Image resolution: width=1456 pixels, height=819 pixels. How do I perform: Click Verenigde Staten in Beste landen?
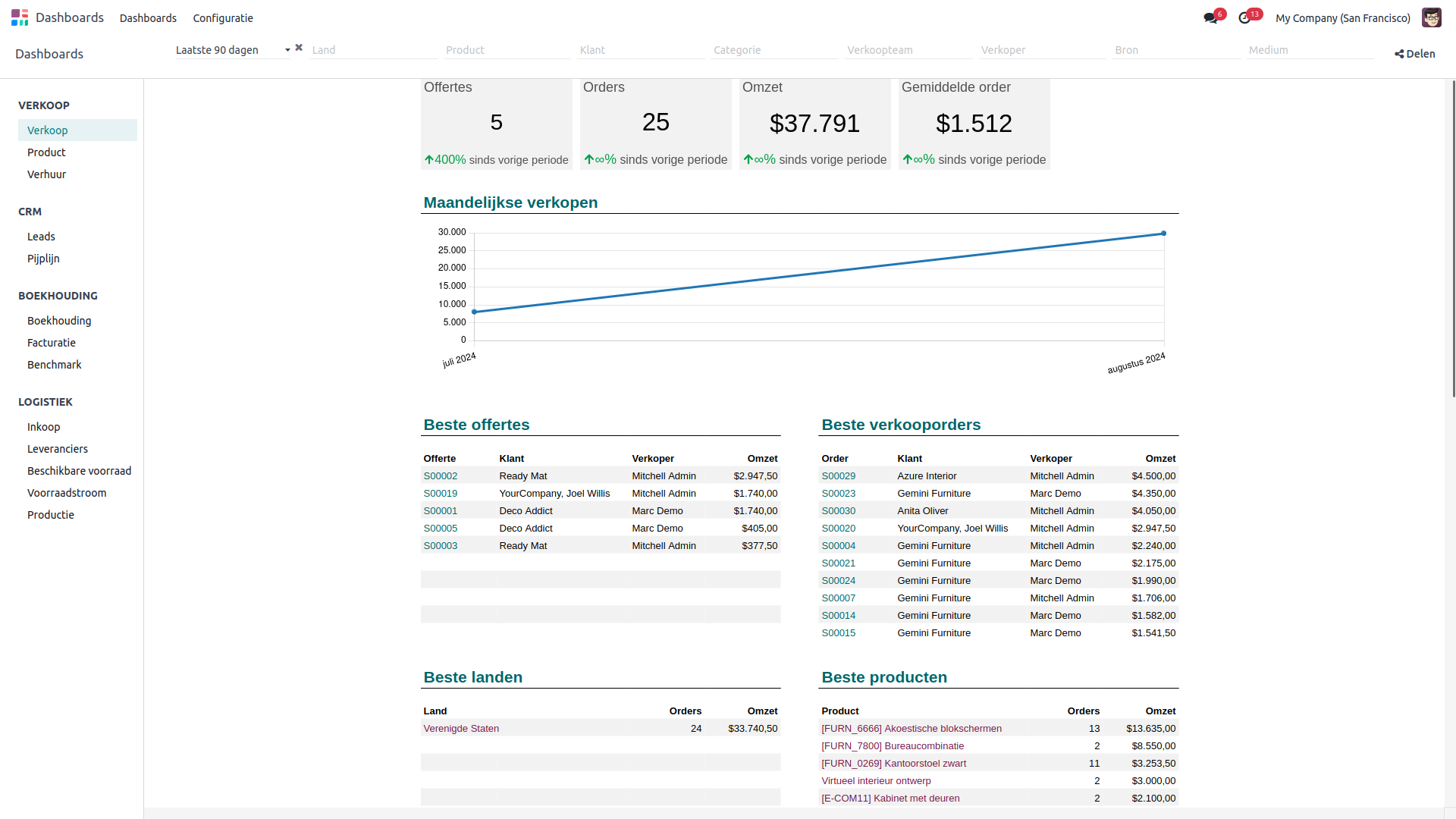461,728
